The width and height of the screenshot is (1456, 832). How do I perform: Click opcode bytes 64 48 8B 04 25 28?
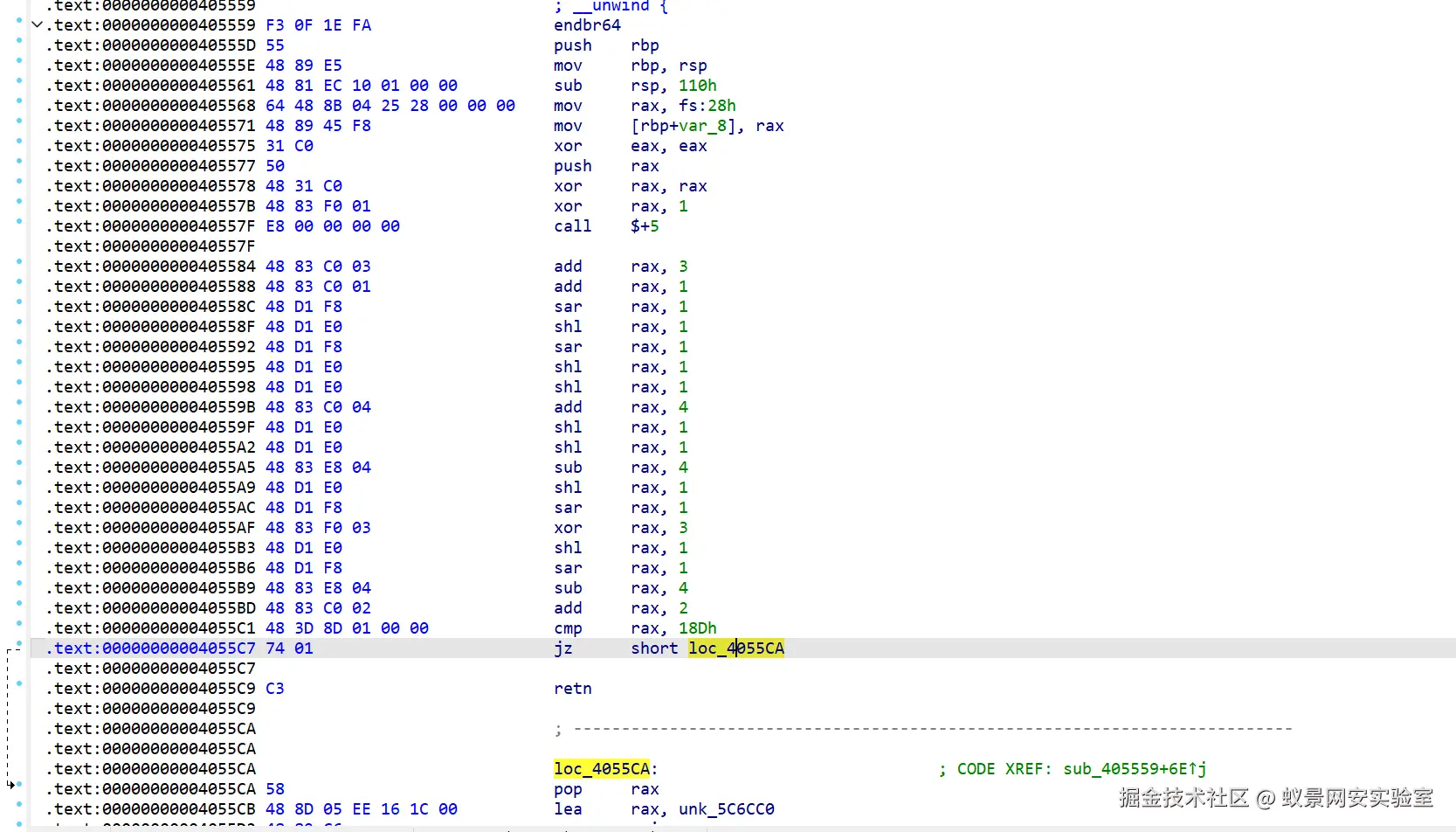pos(390,106)
